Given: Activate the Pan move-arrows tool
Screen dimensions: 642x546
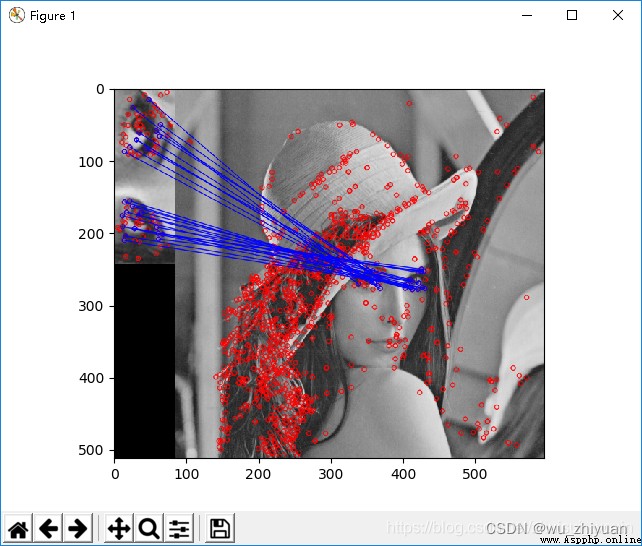Looking at the screenshot, I should click(119, 529).
